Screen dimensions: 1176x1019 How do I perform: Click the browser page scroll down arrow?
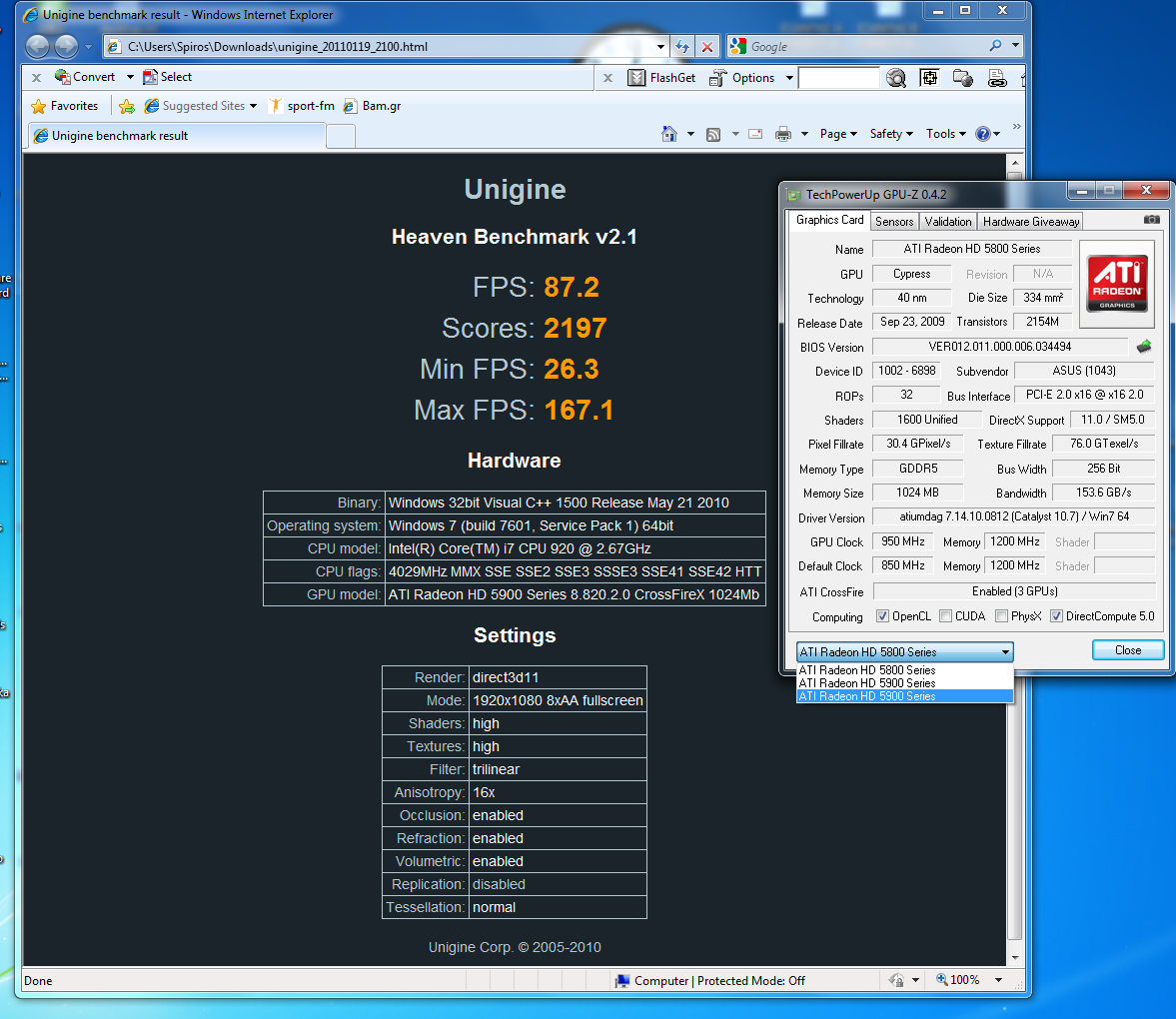tap(1015, 957)
